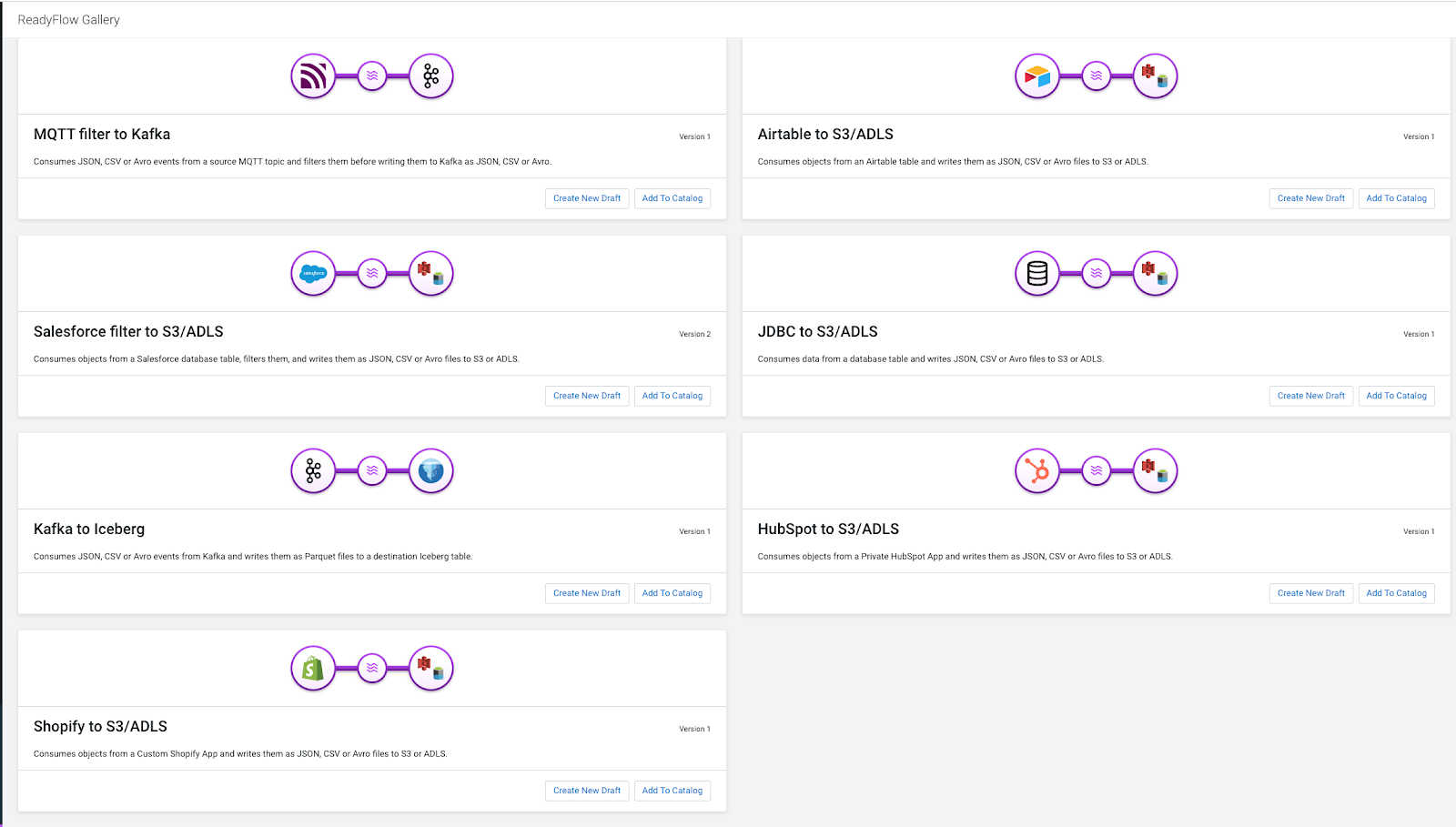This screenshot has height=827, width=1456.
Task: Add Airtable to S3/ADLS to catalog
Action: point(1396,198)
